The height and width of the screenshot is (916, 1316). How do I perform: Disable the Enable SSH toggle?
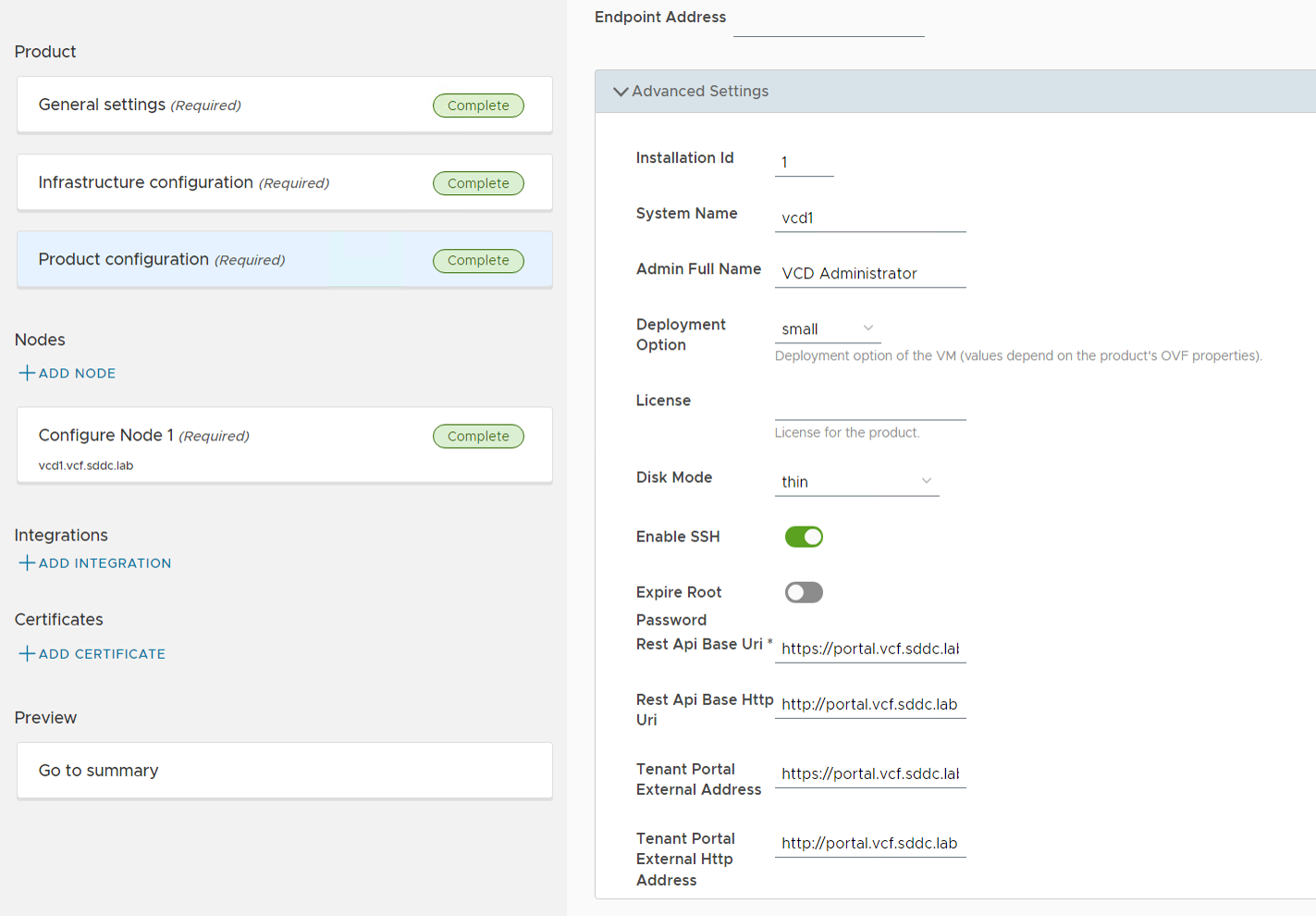tap(804, 537)
